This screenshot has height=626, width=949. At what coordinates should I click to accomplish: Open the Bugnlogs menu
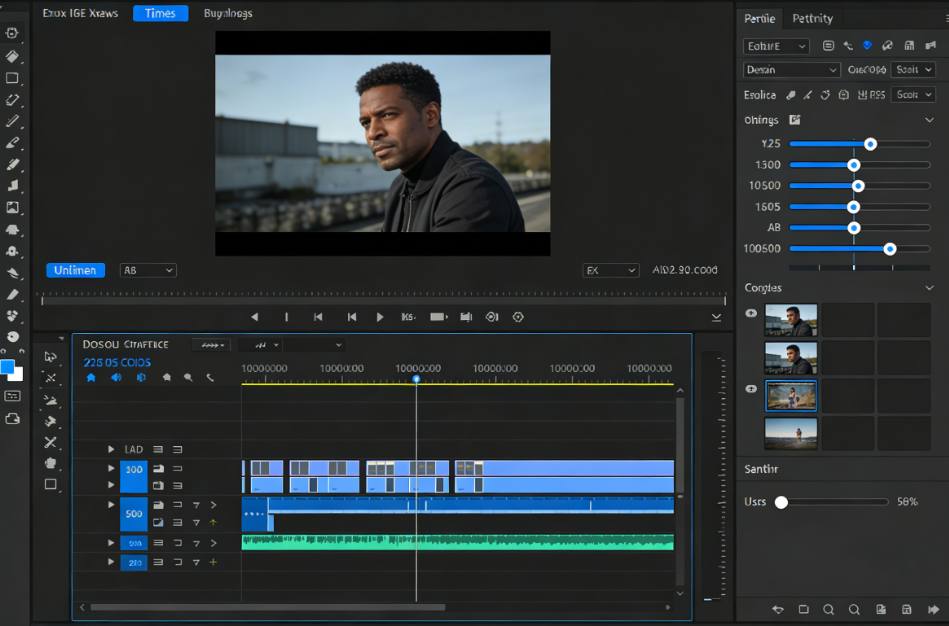pyautogui.click(x=228, y=13)
